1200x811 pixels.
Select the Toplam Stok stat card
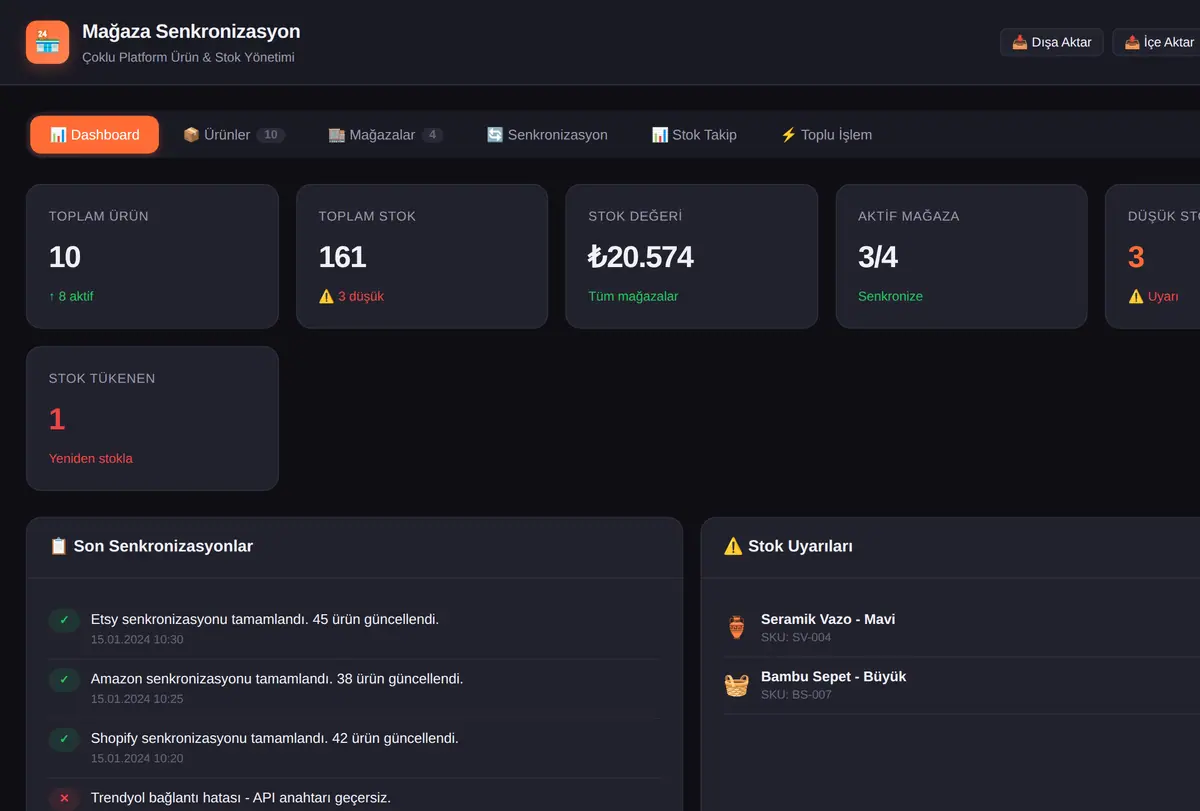pos(422,256)
